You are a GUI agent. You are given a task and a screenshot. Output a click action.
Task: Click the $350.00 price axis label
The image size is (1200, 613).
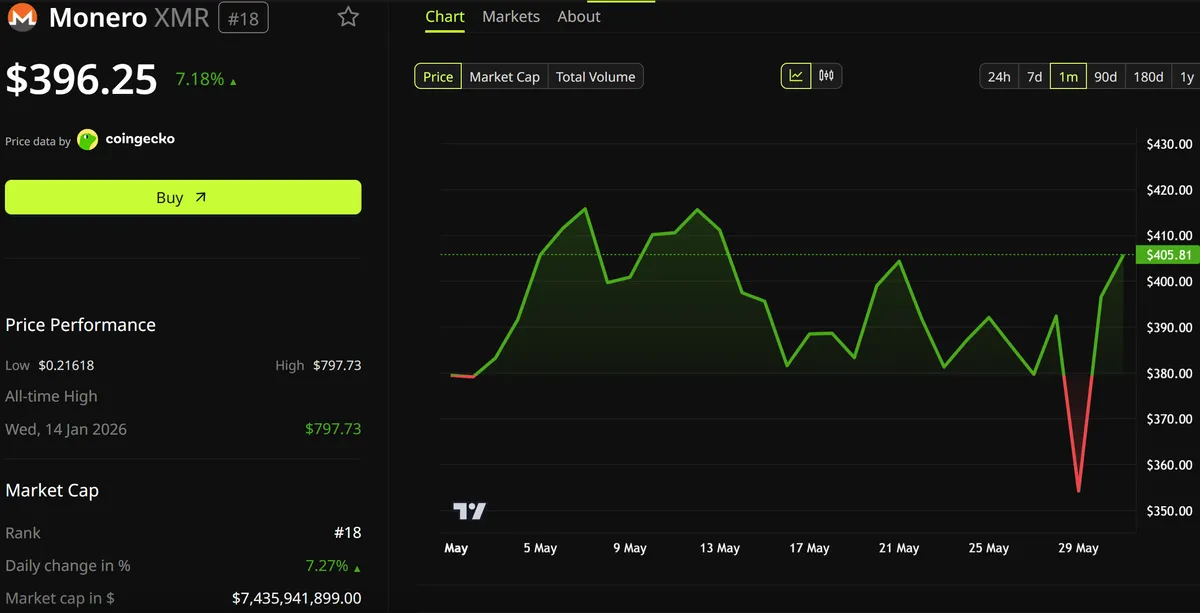coord(1169,511)
